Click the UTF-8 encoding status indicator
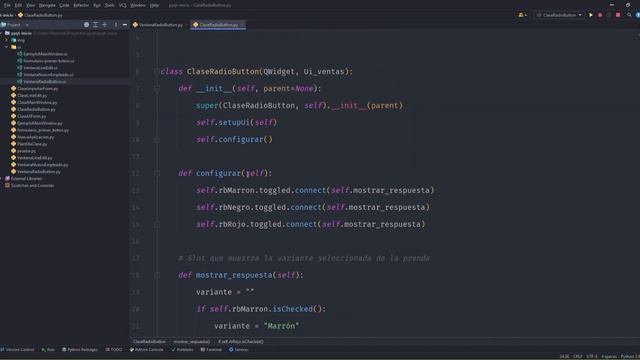The height and width of the screenshot is (360, 640). 591,357
